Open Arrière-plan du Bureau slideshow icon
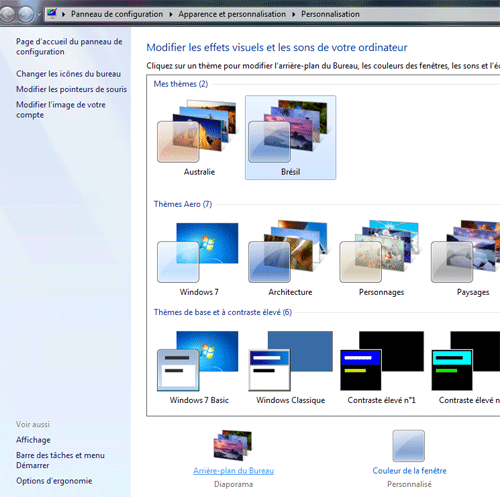The height and width of the screenshot is (497, 500). pyautogui.click(x=233, y=445)
